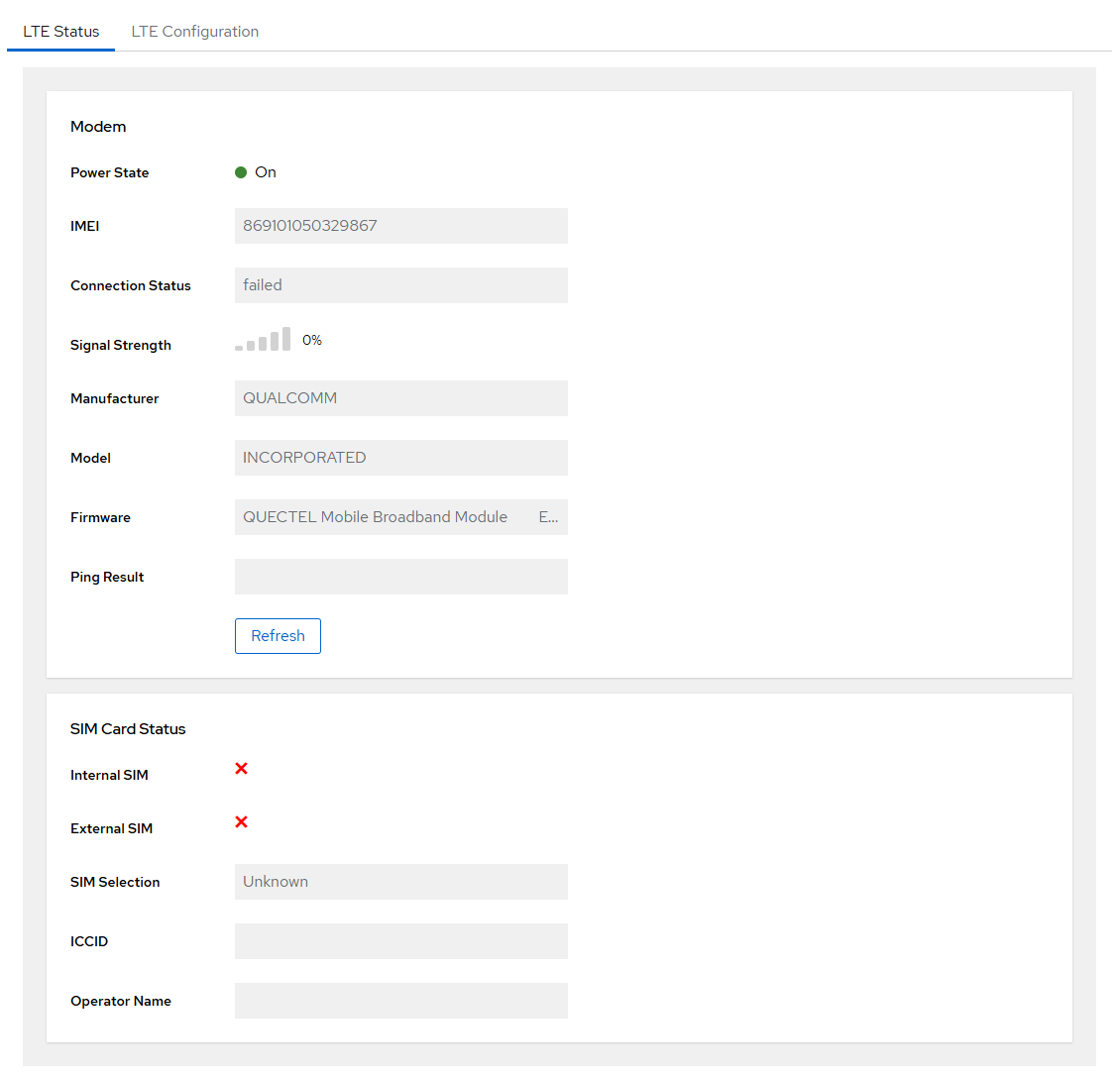This screenshot has width=1120, height=1080.
Task: Click the empty Ping Result field
Action: [400, 577]
